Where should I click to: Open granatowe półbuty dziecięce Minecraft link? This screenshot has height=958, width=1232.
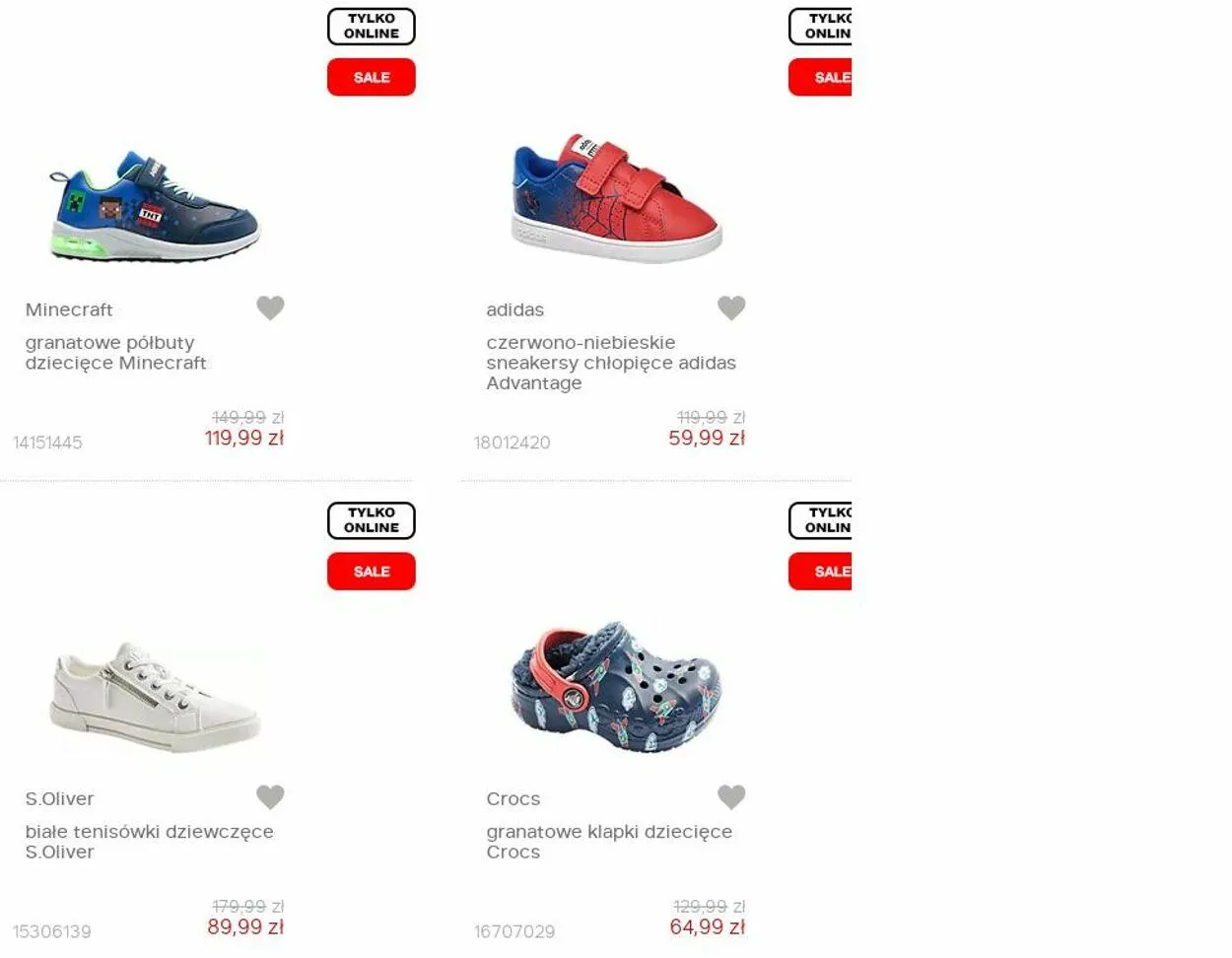coord(116,353)
